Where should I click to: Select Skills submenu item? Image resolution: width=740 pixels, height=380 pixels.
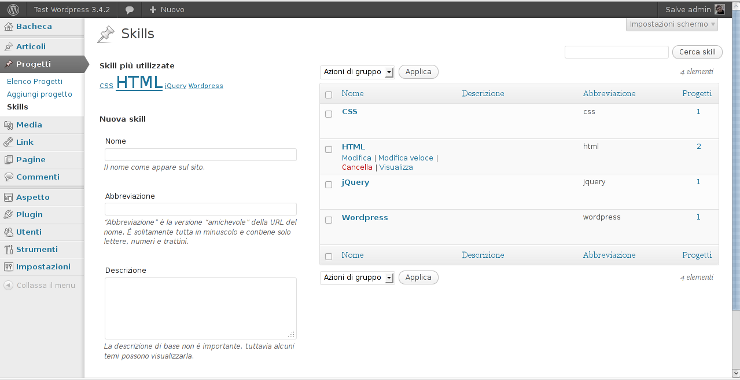(x=17, y=107)
